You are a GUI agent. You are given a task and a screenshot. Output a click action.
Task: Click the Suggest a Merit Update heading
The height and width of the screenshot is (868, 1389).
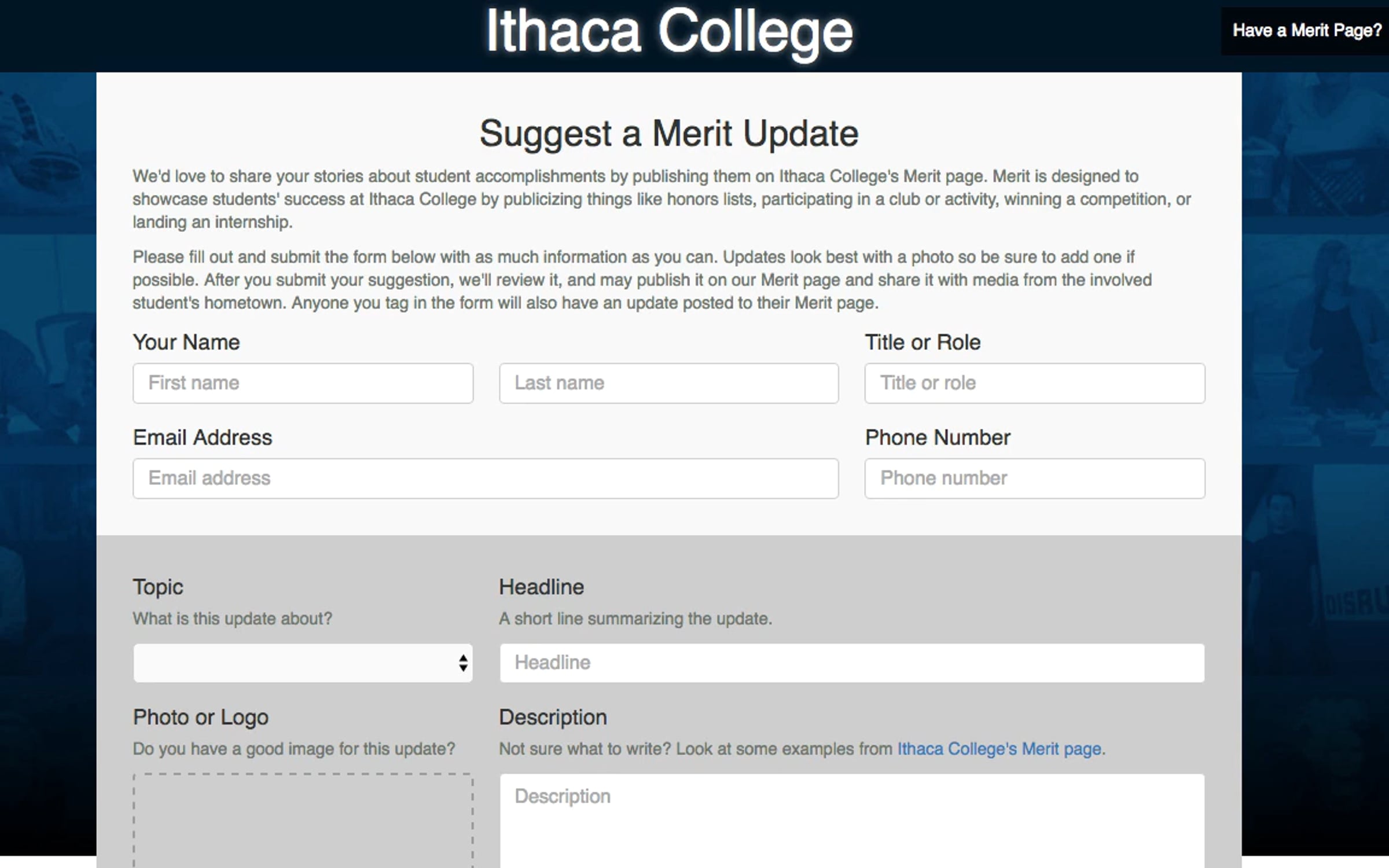(669, 134)
